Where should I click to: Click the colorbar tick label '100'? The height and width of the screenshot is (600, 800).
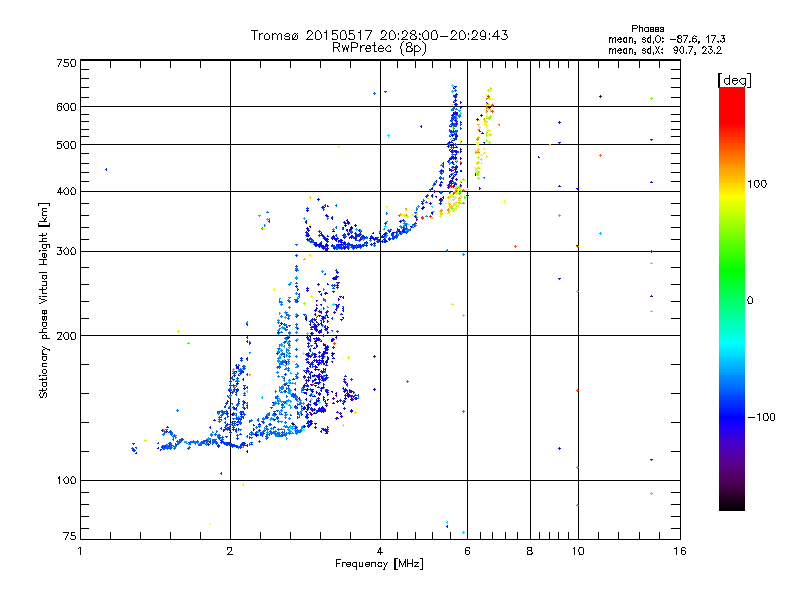click(x=757, y=184)
